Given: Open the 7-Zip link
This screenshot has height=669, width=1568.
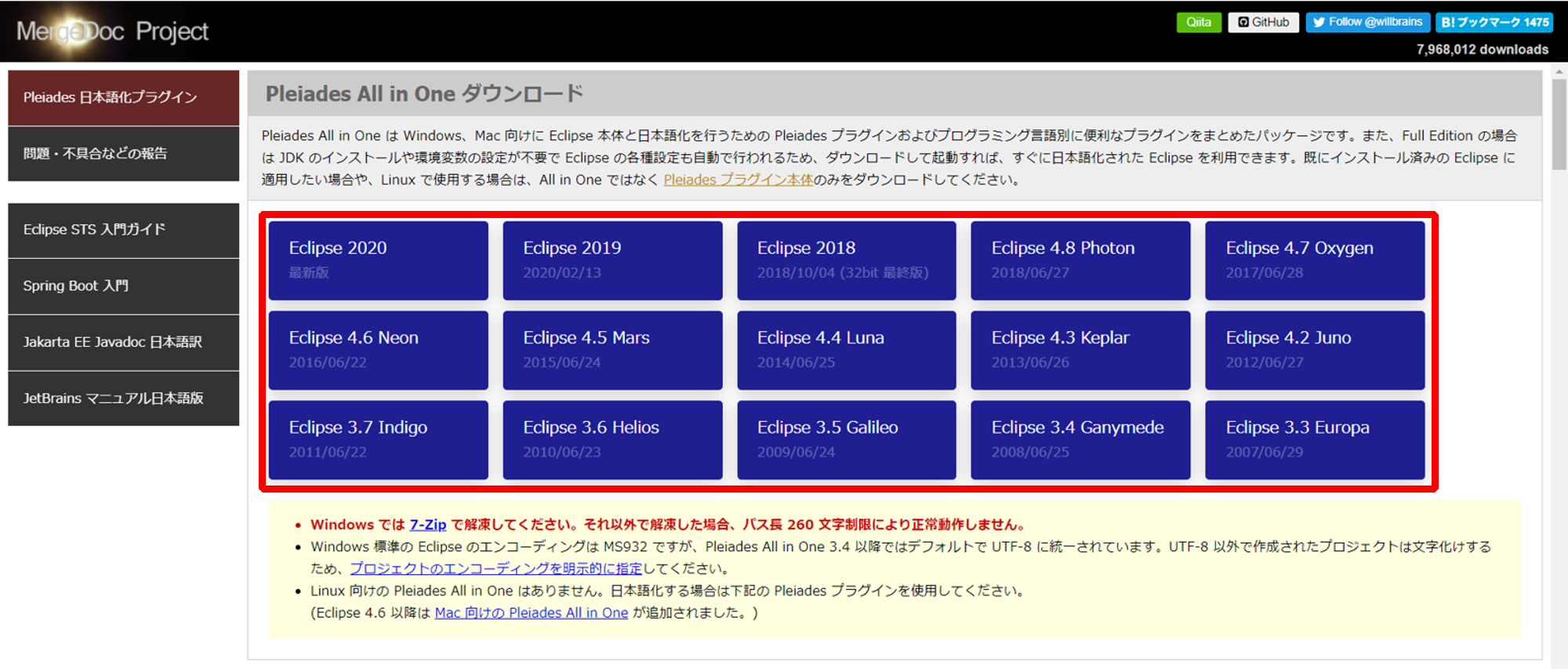Looking at the screenshot, I should 428,525.
